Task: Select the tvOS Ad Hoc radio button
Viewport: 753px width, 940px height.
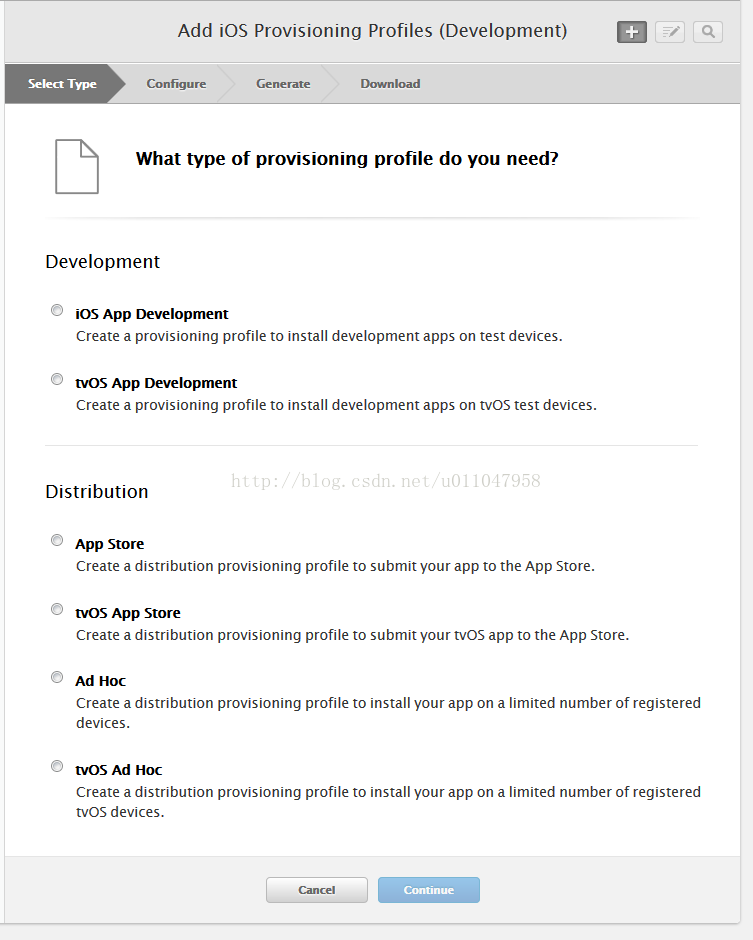Action: (57, 766)
